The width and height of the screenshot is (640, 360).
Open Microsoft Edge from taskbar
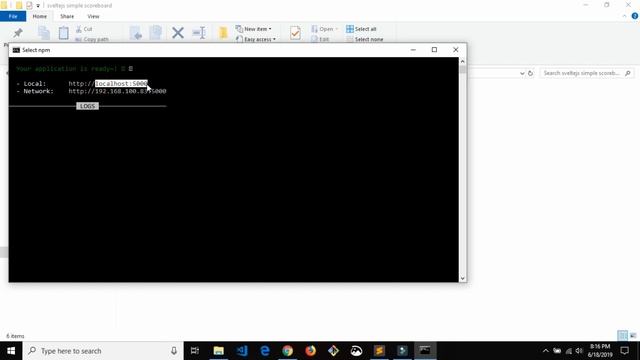point(265,351)
